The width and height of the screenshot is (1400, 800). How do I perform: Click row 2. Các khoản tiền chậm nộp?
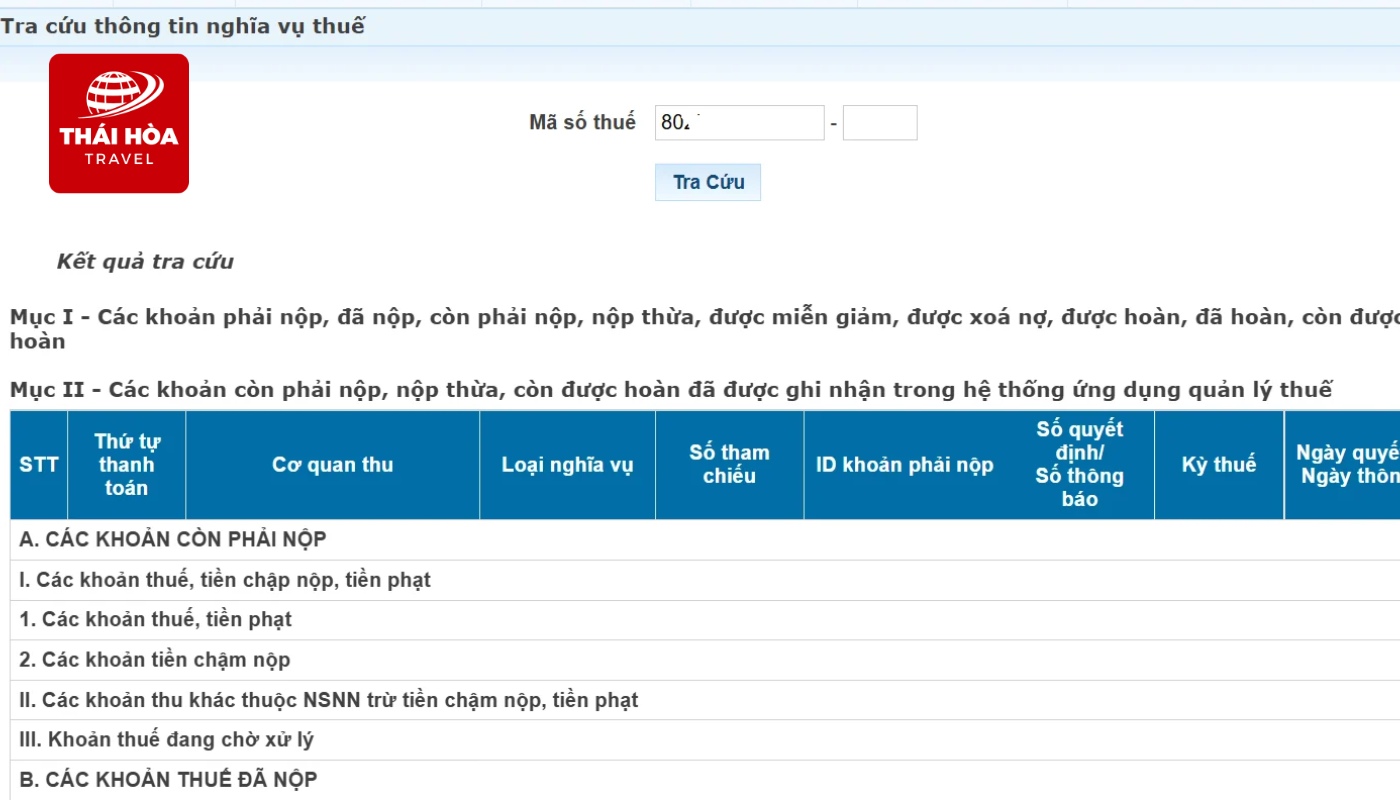click(x=705, y=660)
